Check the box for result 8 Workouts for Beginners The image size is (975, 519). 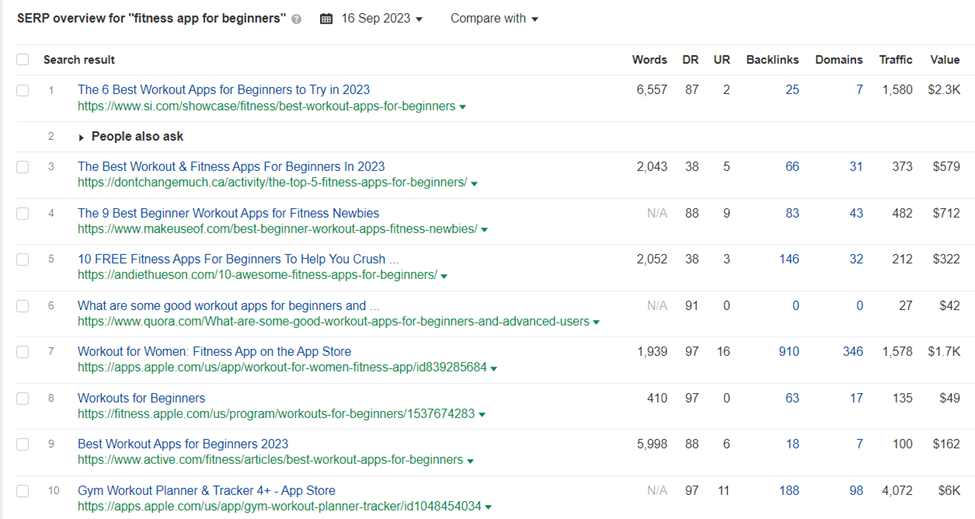(23, 399)
